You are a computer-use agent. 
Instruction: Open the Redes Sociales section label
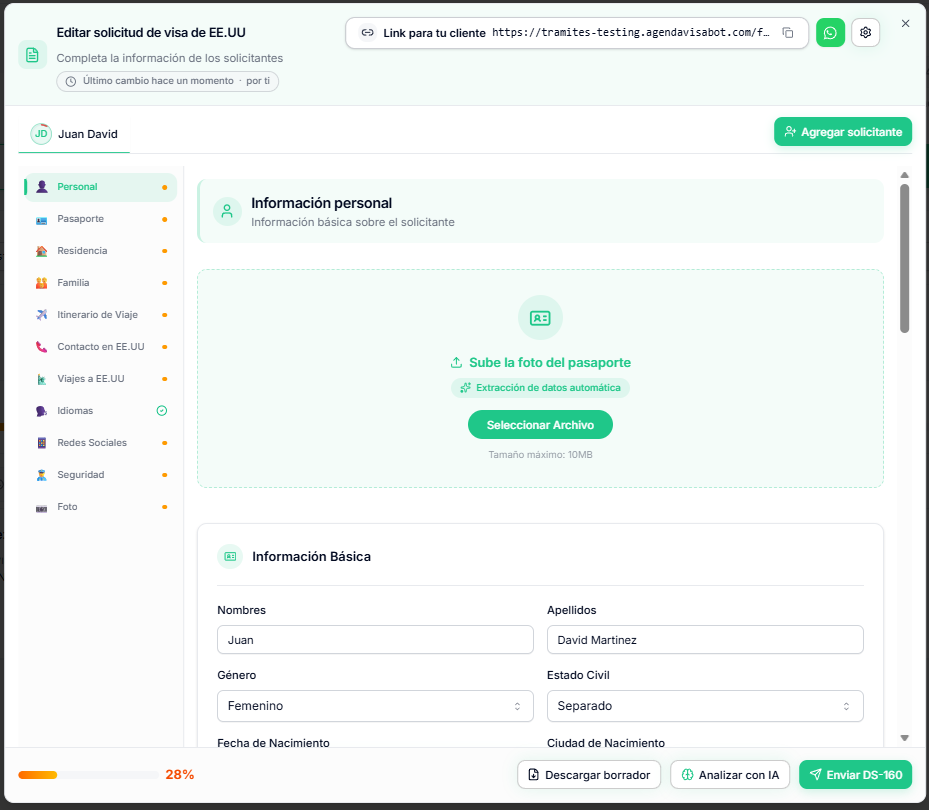(x=92, y=443)
